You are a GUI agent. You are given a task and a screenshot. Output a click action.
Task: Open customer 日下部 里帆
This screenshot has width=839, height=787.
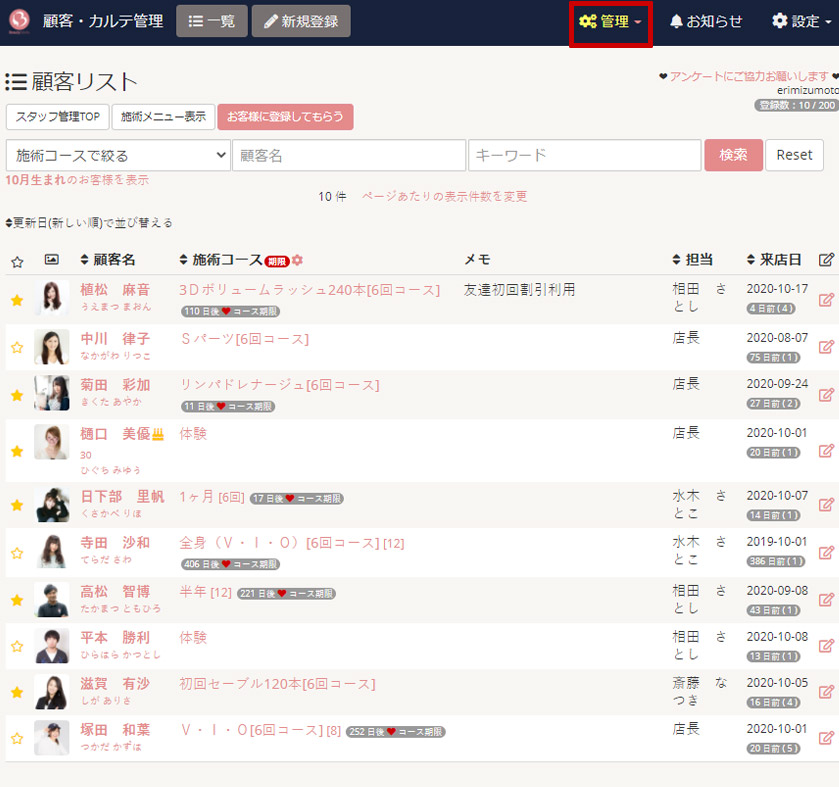click(x=123, y=496)
